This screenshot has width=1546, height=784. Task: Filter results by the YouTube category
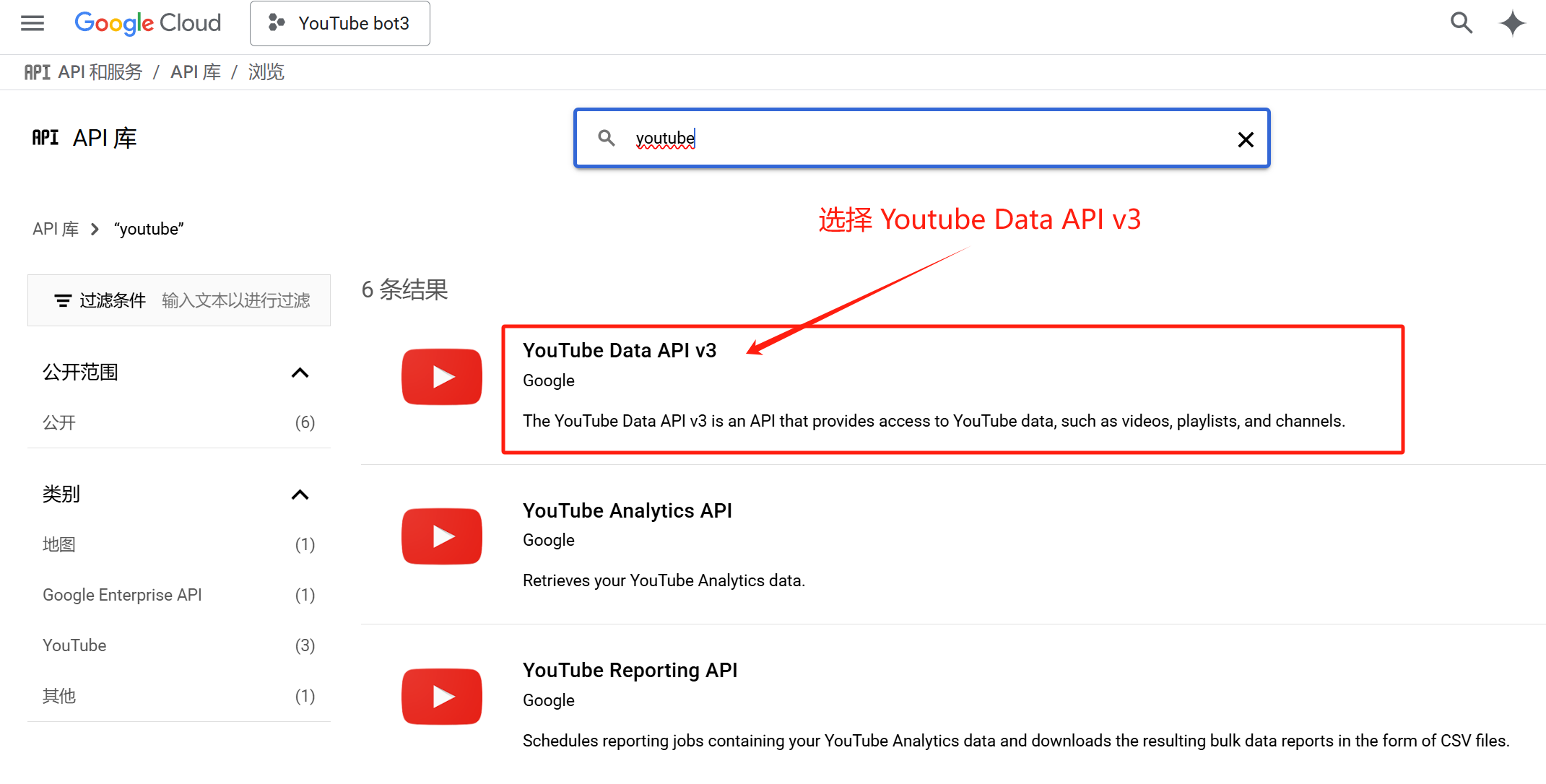click(x=74, y=645)
